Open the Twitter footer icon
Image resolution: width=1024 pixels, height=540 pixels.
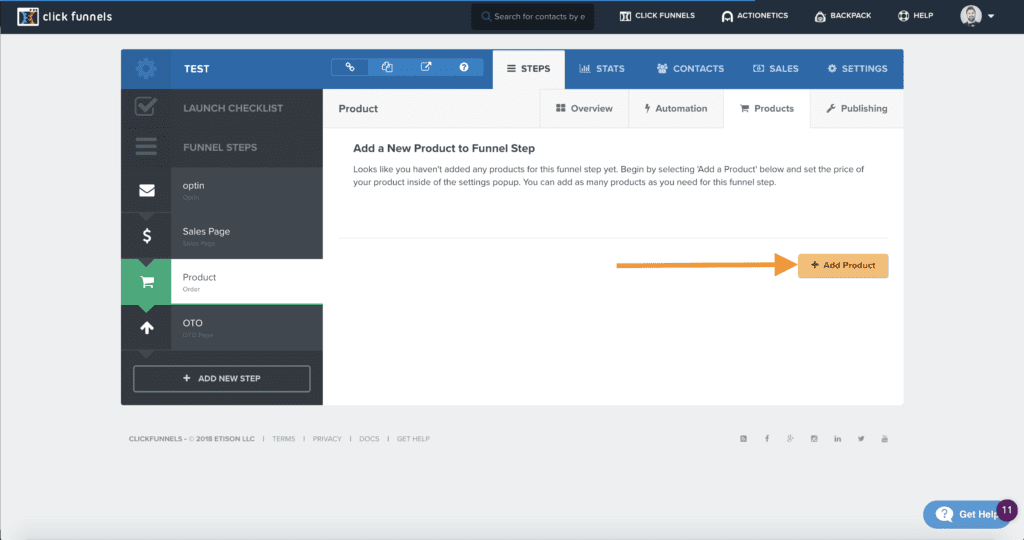click(x=861, y=439)
